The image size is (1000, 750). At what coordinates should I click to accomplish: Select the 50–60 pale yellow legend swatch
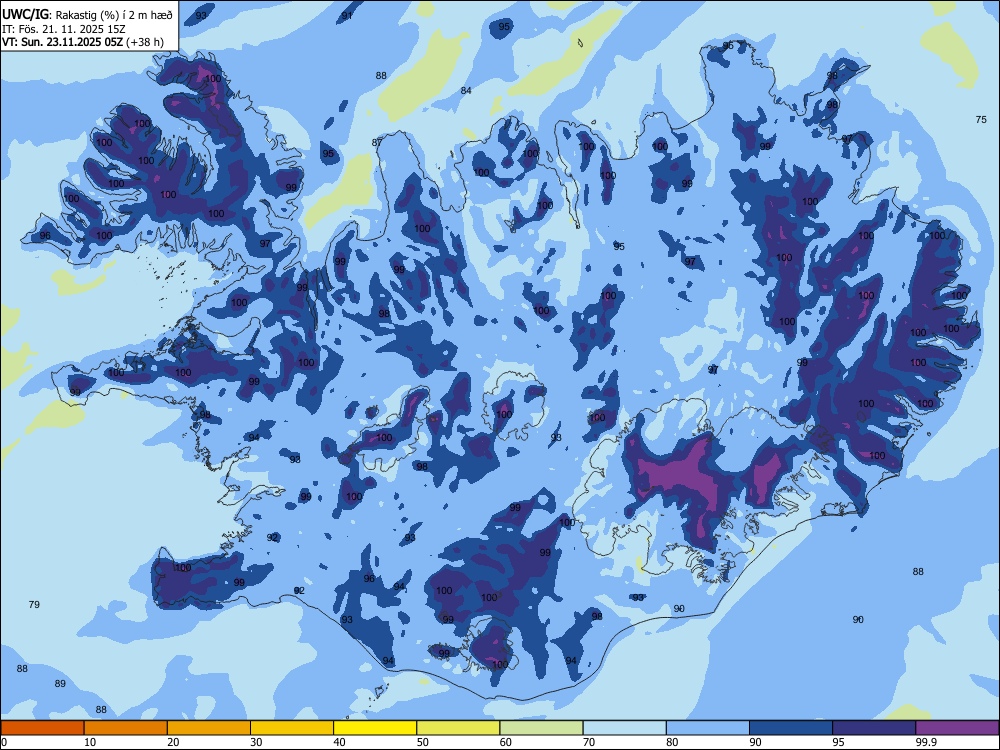click(458, 728)
